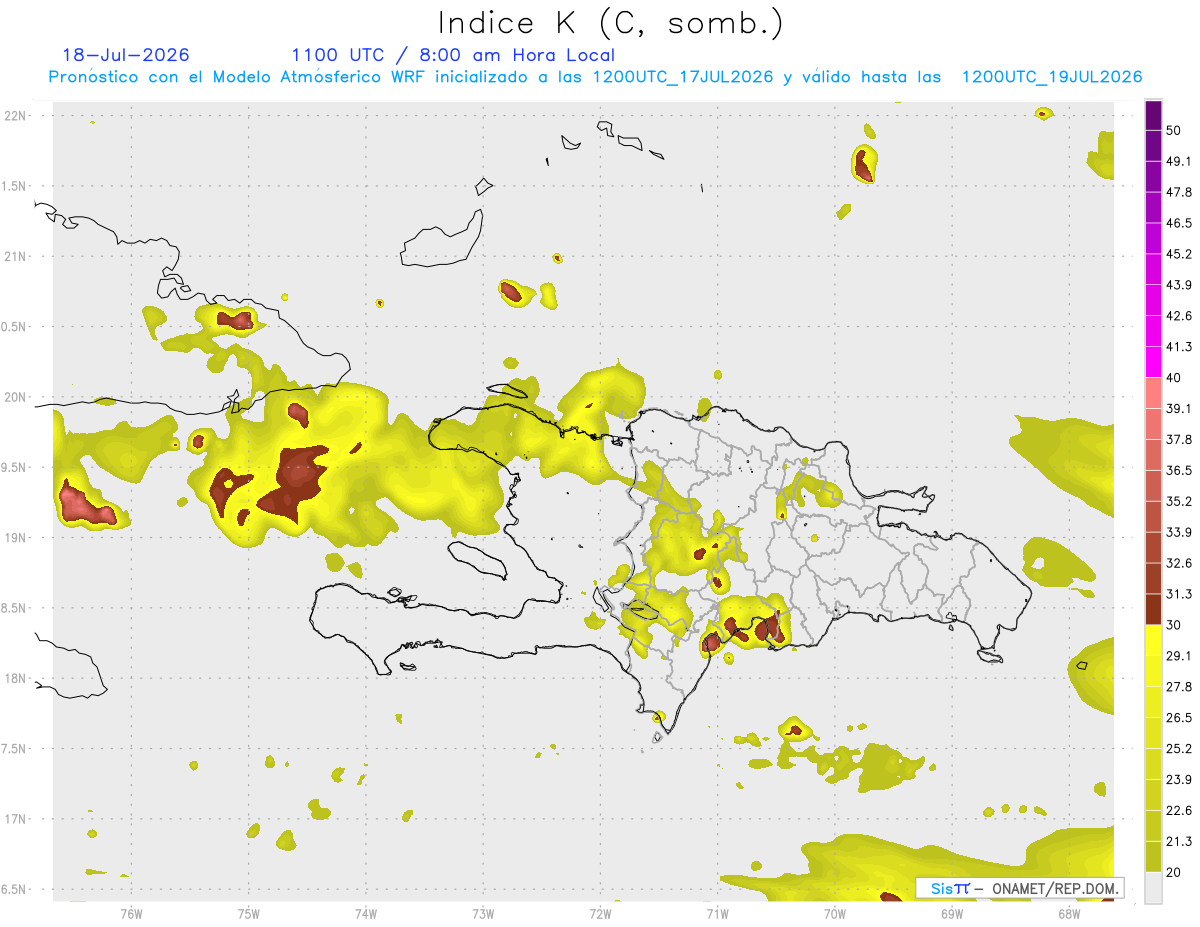Click the '76W' longitude label
The height and width of the screenshot is (927, 1200).
(x=131, y=914)
